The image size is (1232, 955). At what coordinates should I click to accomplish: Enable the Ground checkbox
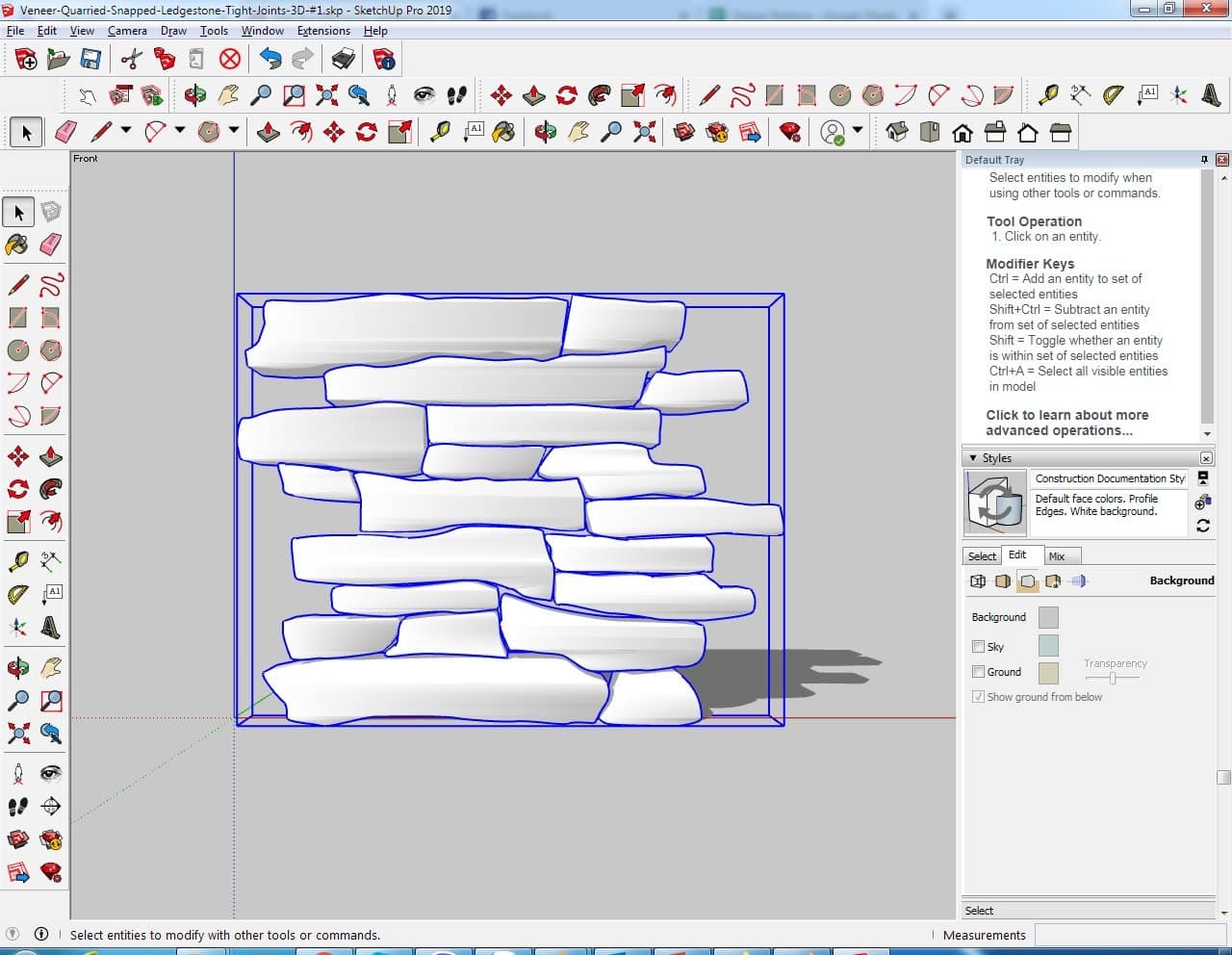[x=978, y=672]
